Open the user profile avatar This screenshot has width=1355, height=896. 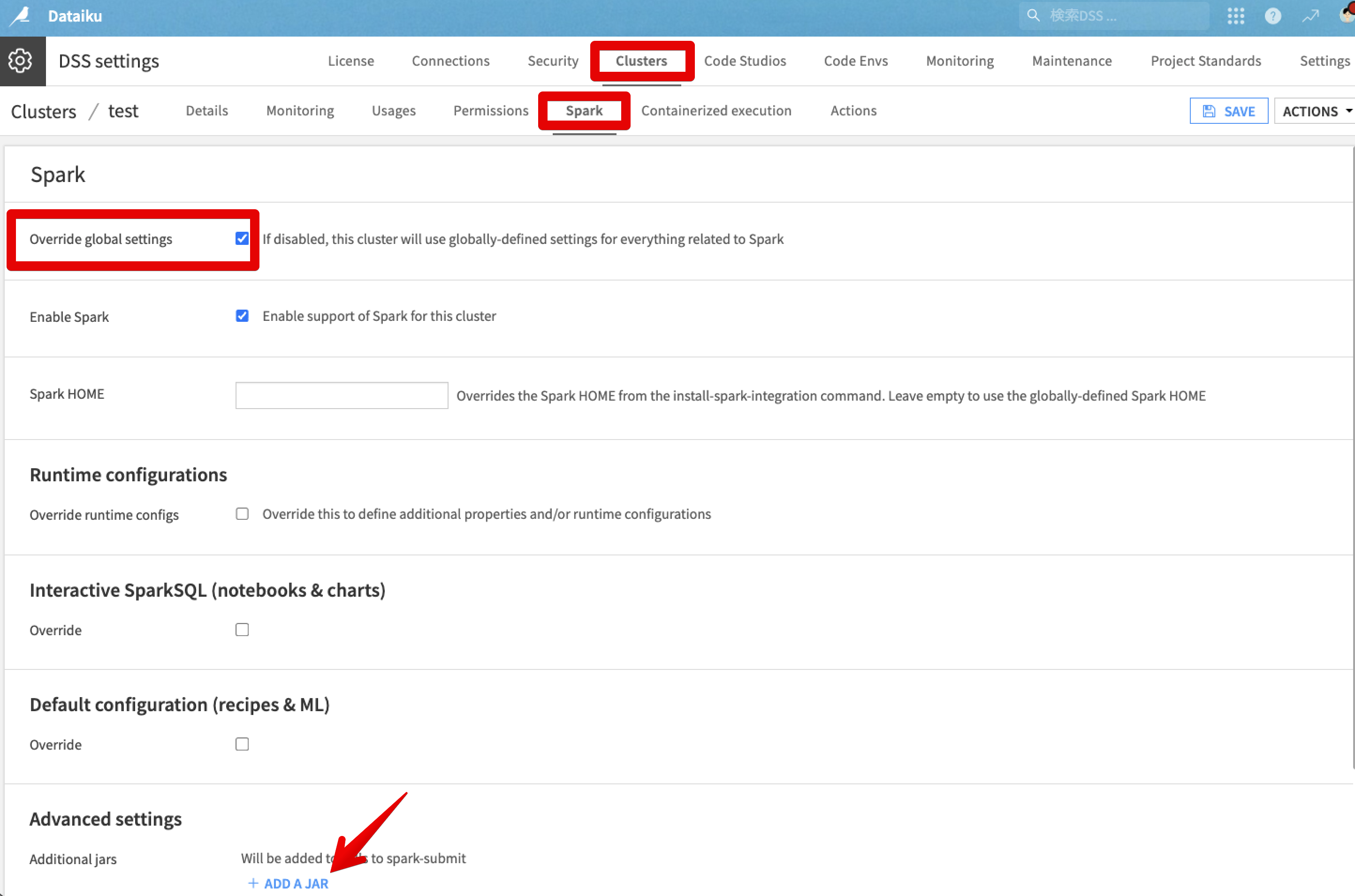[x=1347, y=15]
